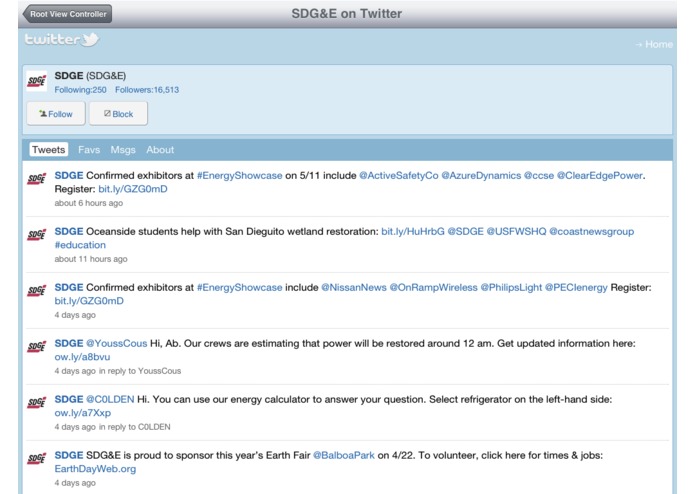695x494 pixels.
Task: Open the @YoussCous mention
Action: [x=117, y=343]
